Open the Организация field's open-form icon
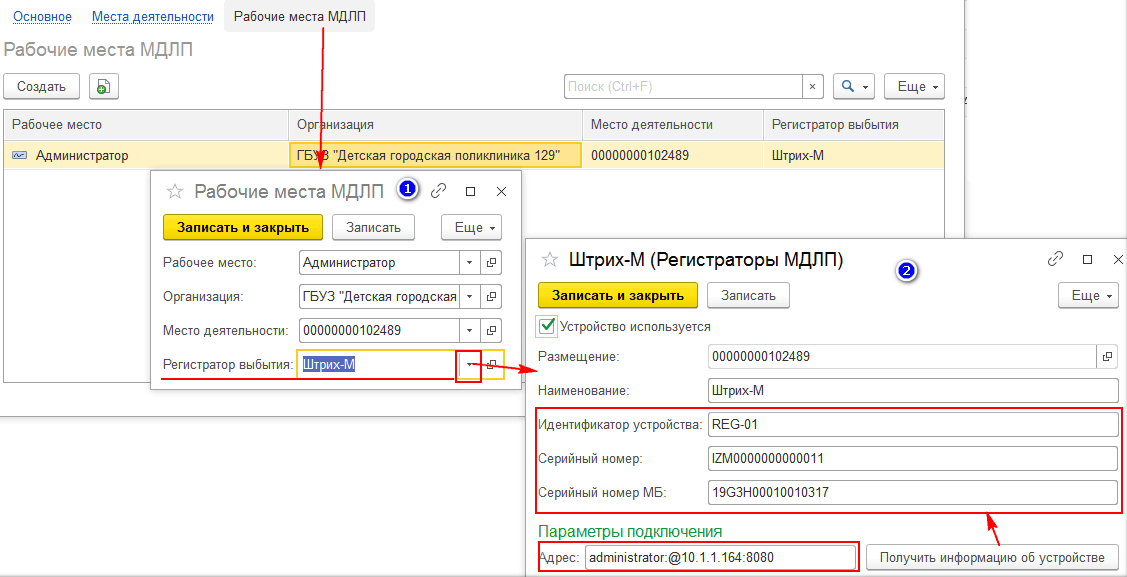 pyautogui.click(x=491, y=297)
